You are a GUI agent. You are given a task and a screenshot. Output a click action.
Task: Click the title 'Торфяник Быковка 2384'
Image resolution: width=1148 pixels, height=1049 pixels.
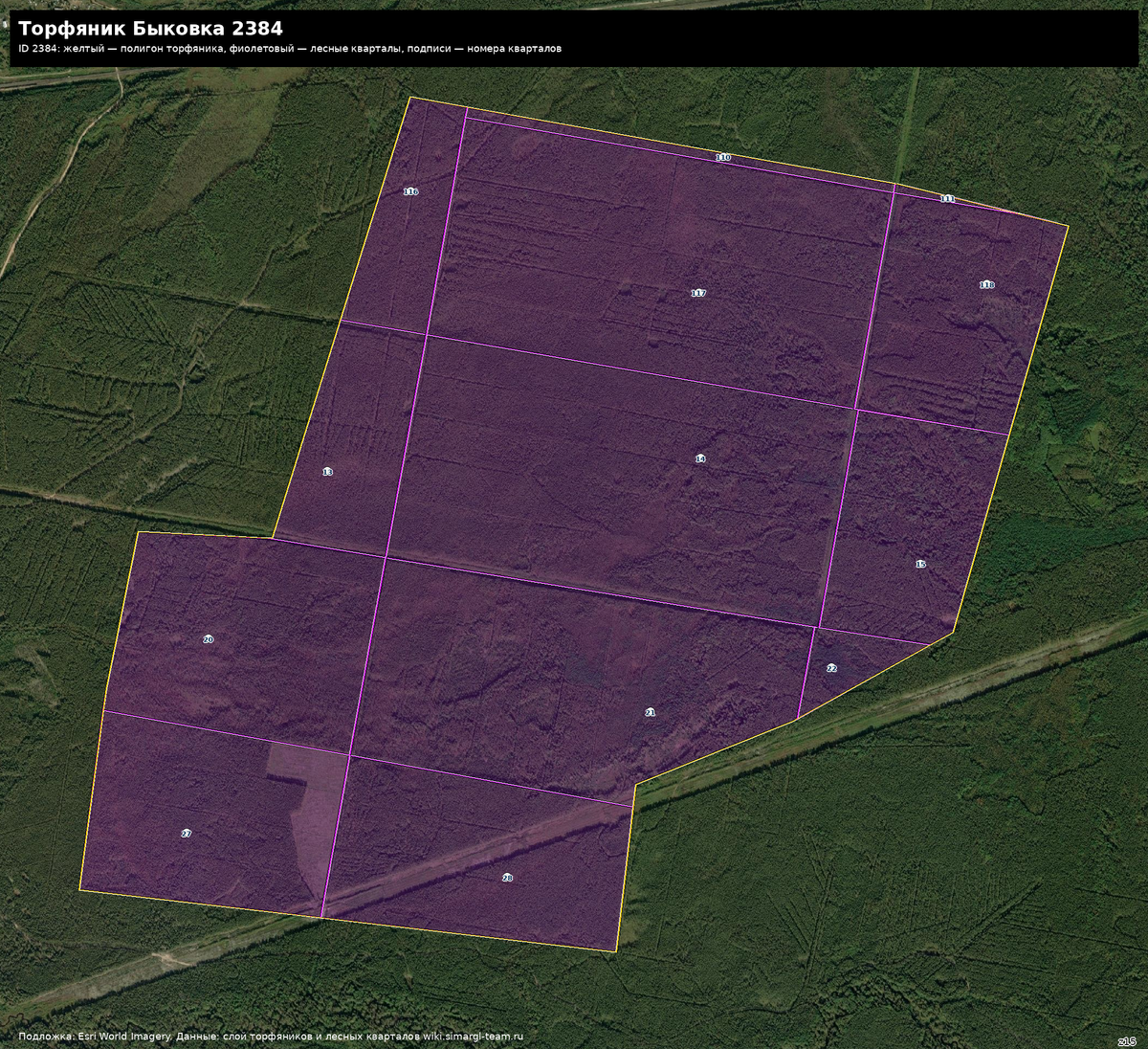(x=150, y=29)
